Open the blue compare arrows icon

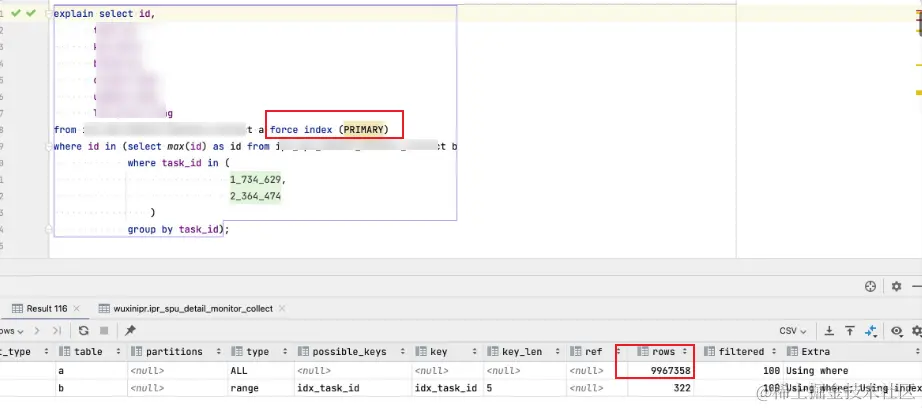point(871,331)
